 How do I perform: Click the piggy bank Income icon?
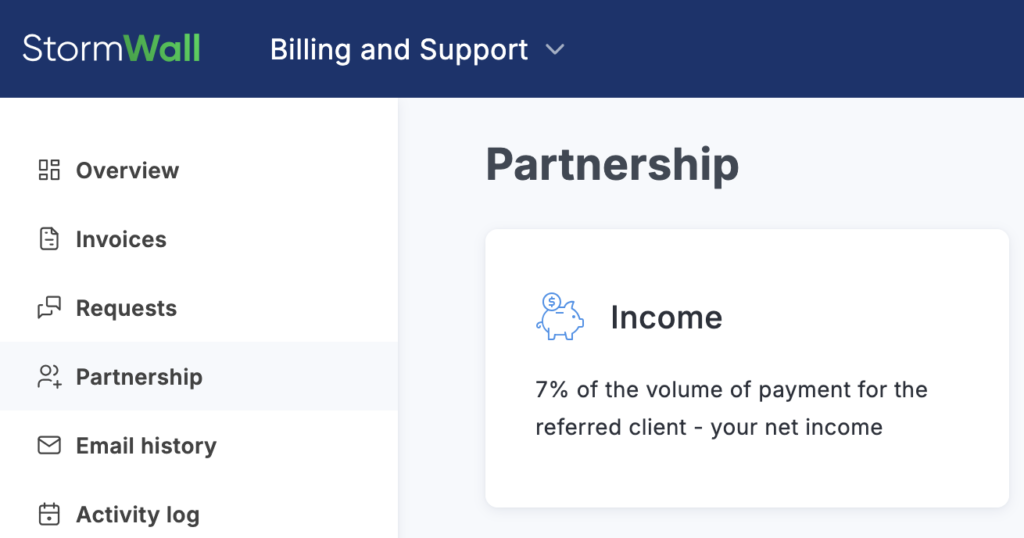click(x=559, y=317)
